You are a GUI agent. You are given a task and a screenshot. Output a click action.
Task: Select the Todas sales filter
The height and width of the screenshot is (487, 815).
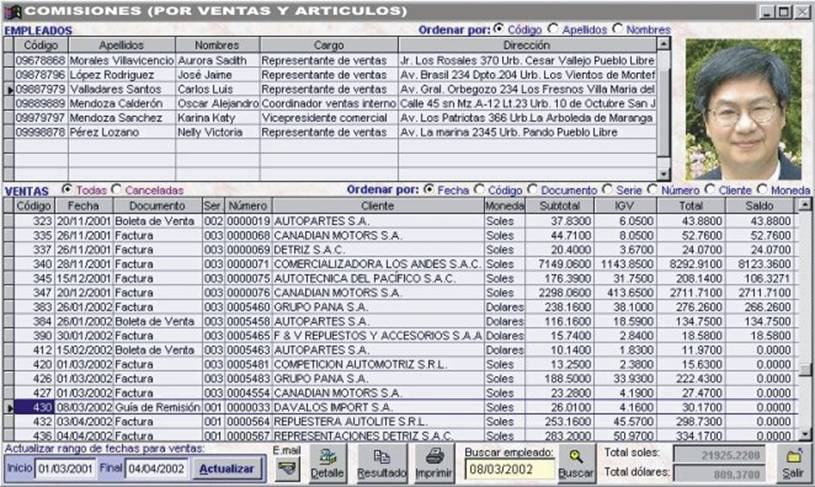pyautogui.click(x=67, y=190)
